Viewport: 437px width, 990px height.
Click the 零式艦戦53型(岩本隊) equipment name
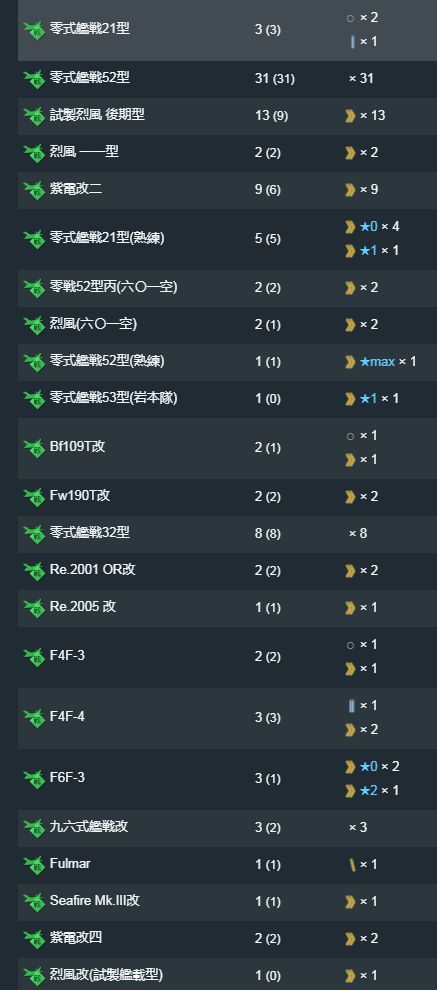coord(113,398)
